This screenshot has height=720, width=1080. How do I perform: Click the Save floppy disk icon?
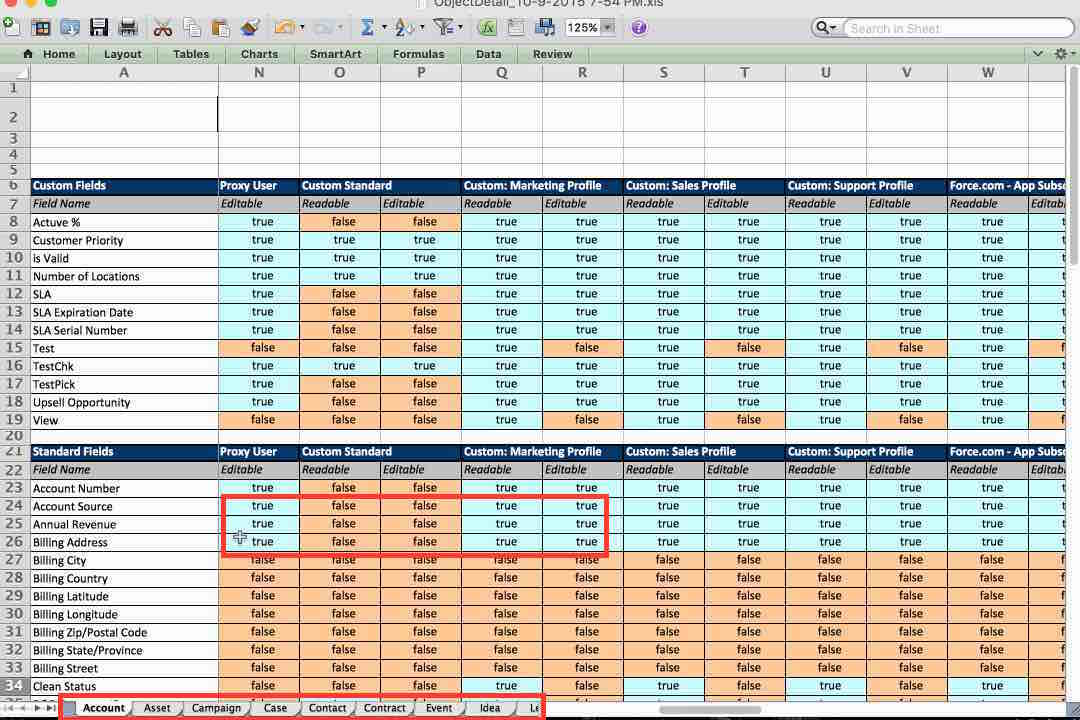coord(98,28)
